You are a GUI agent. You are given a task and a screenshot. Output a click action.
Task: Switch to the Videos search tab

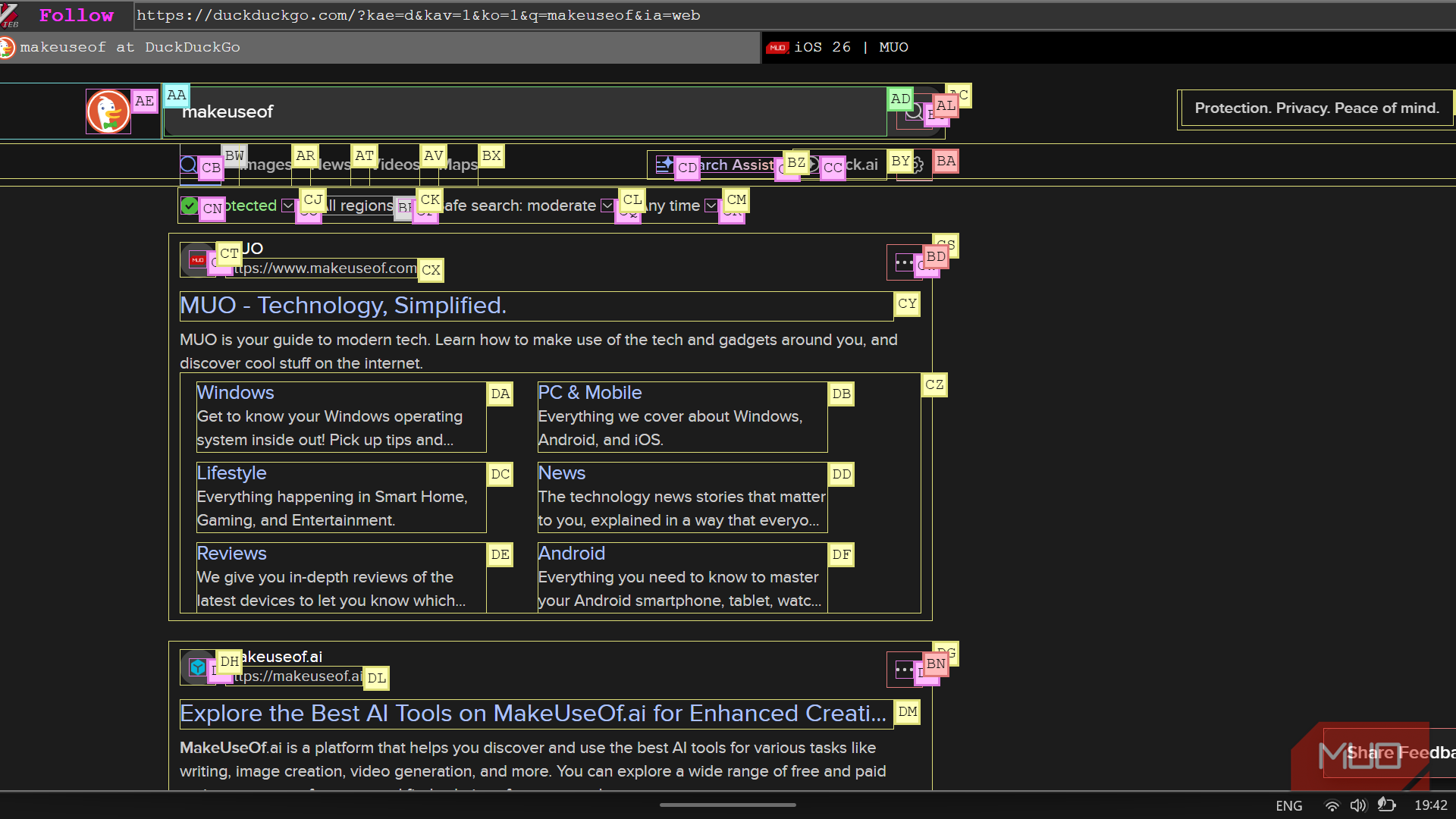point(394,165)
